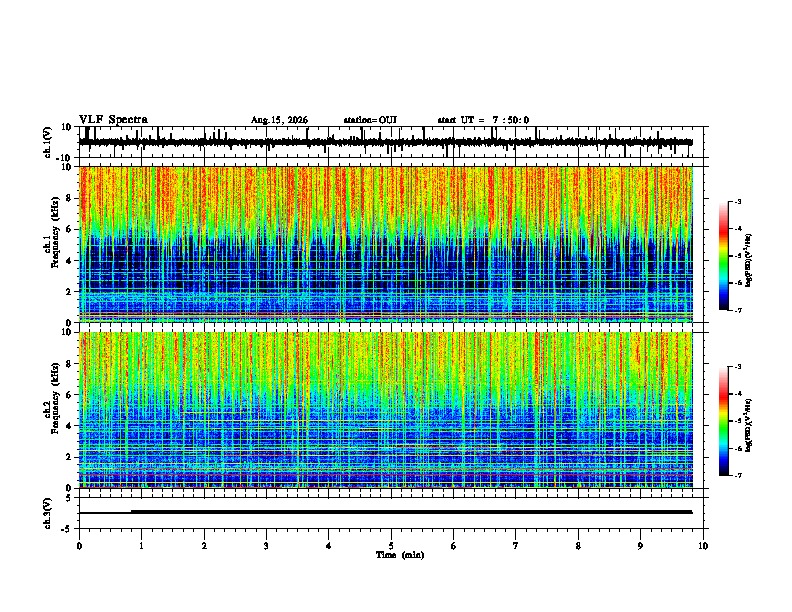This screenshot has width=792, height=612.
Task: Click the ch.1 waveform voltage strip
Action: [x=386, y=142]
